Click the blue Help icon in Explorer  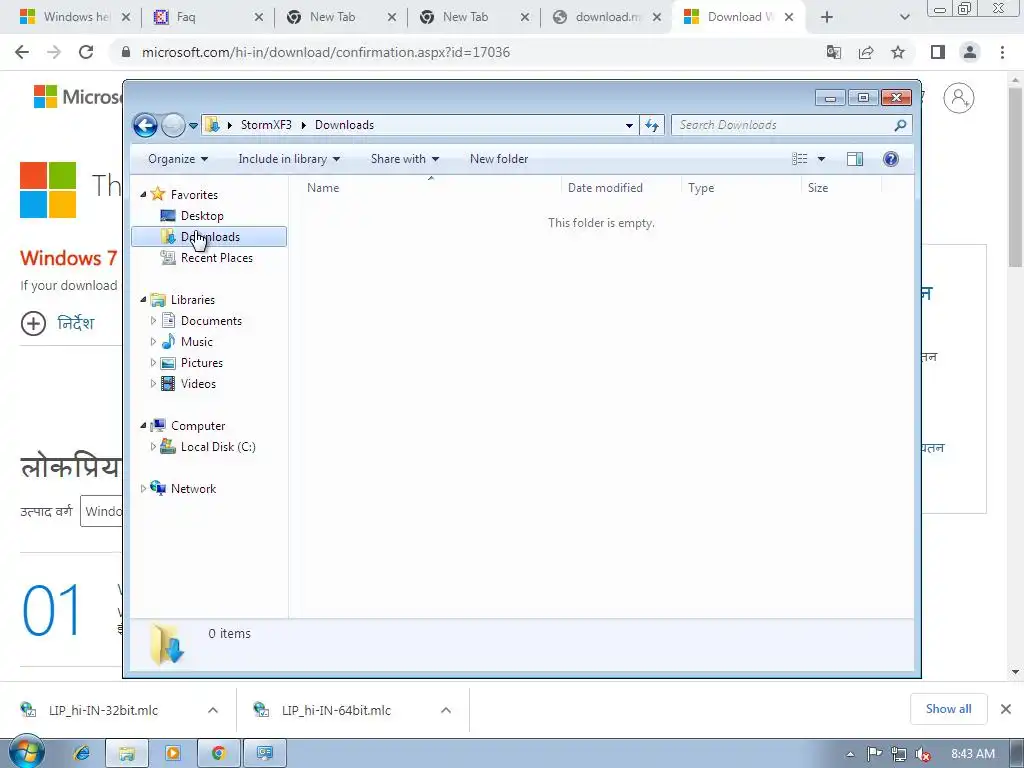(891, 159)
